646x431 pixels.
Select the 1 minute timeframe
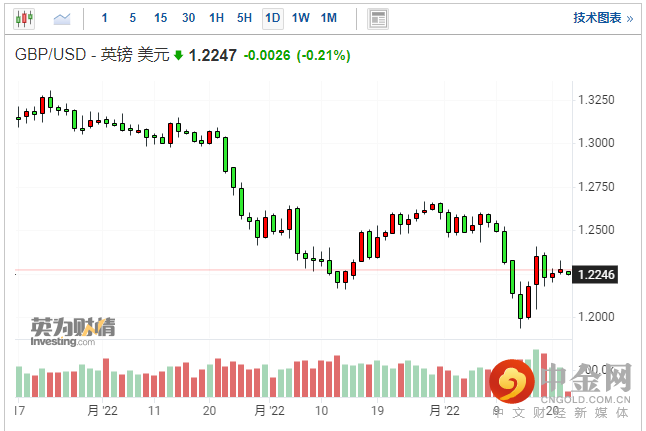105,18
